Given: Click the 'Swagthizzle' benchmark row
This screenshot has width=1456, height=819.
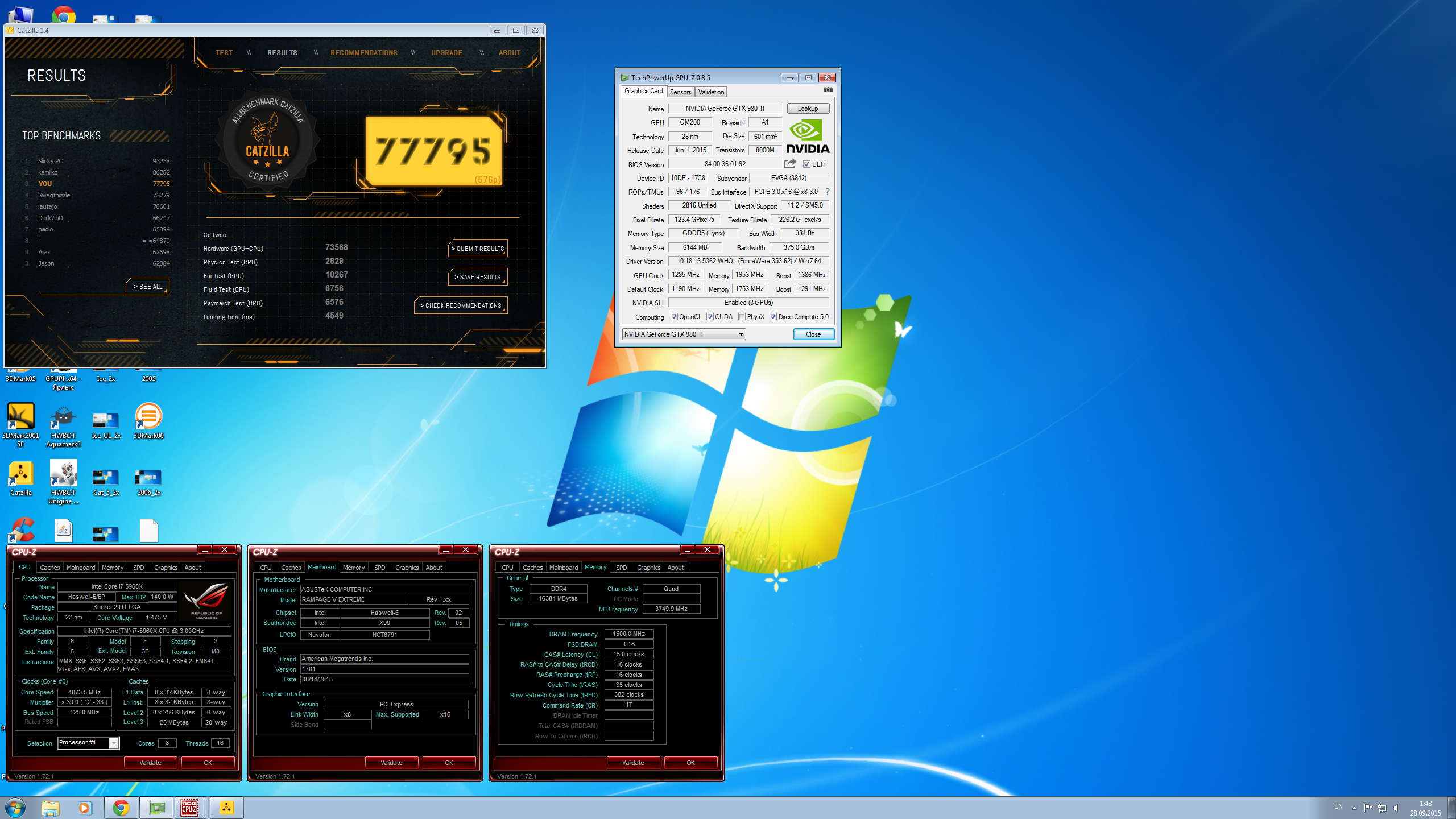Looking at the screenshot, I should coord(97,195).
